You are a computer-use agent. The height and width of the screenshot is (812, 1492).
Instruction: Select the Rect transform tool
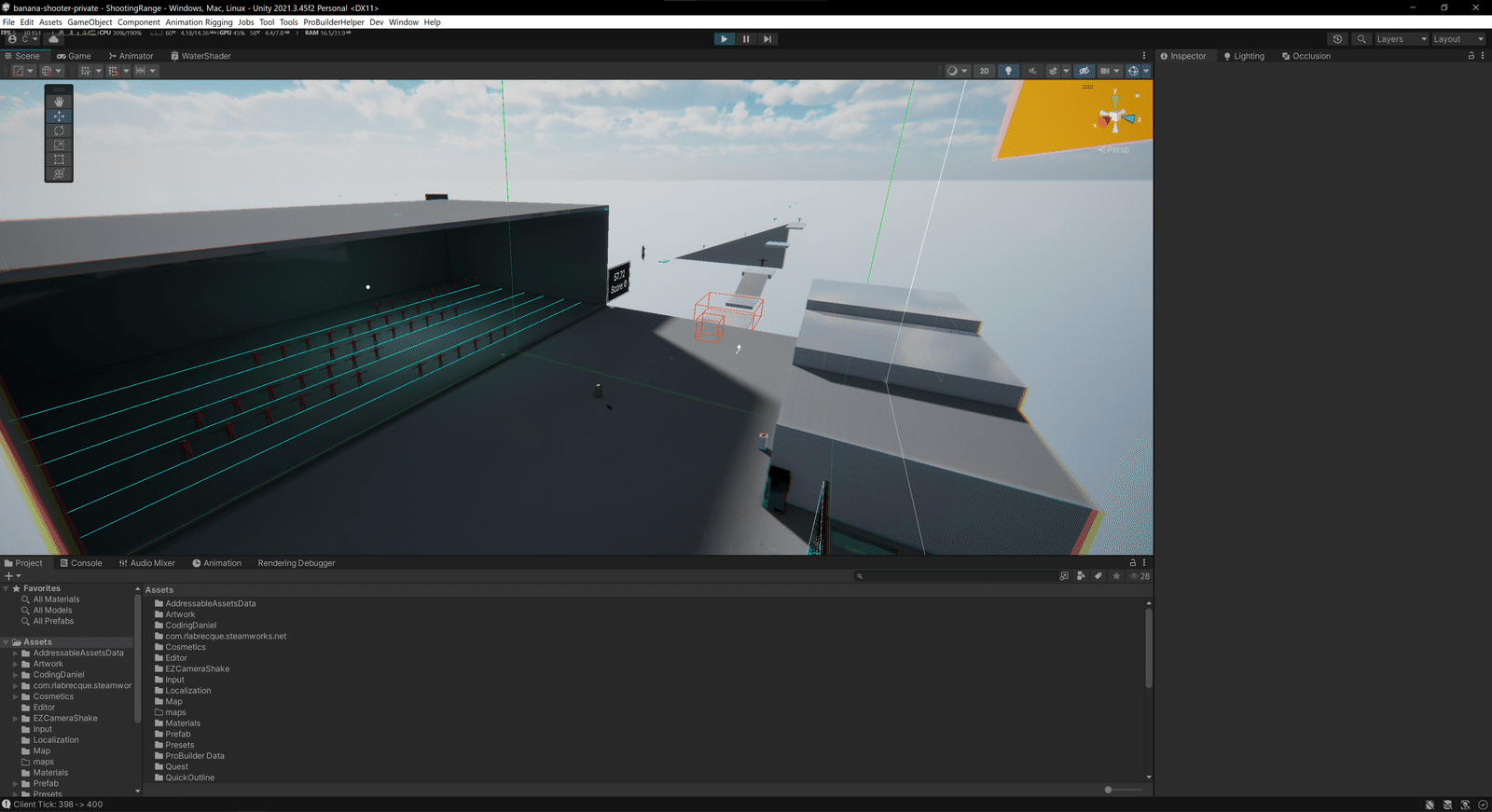[x=59, y=159]
